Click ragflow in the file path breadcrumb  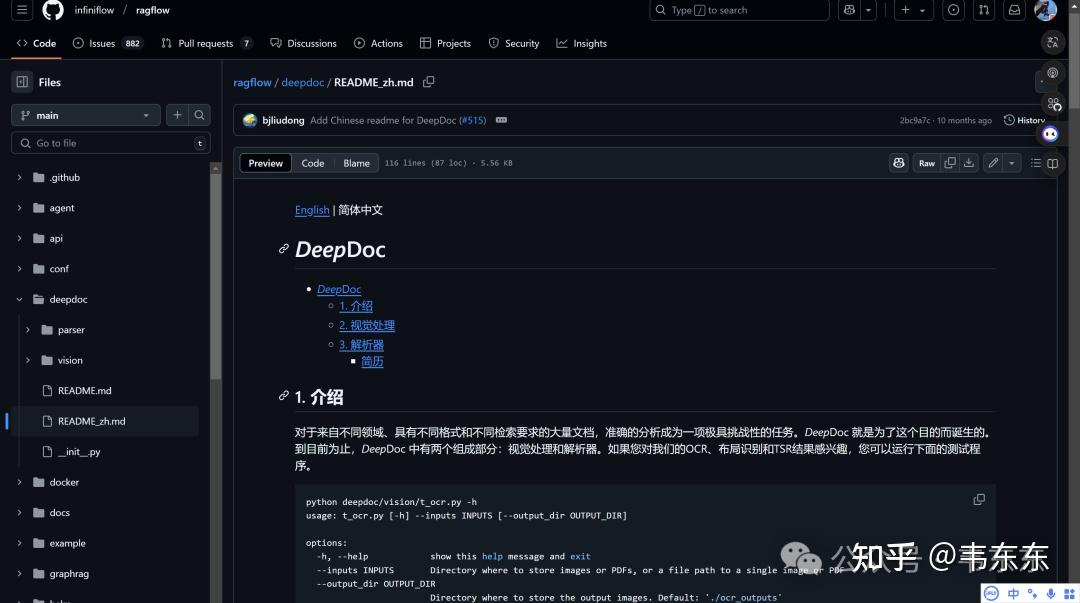[252, 82]
